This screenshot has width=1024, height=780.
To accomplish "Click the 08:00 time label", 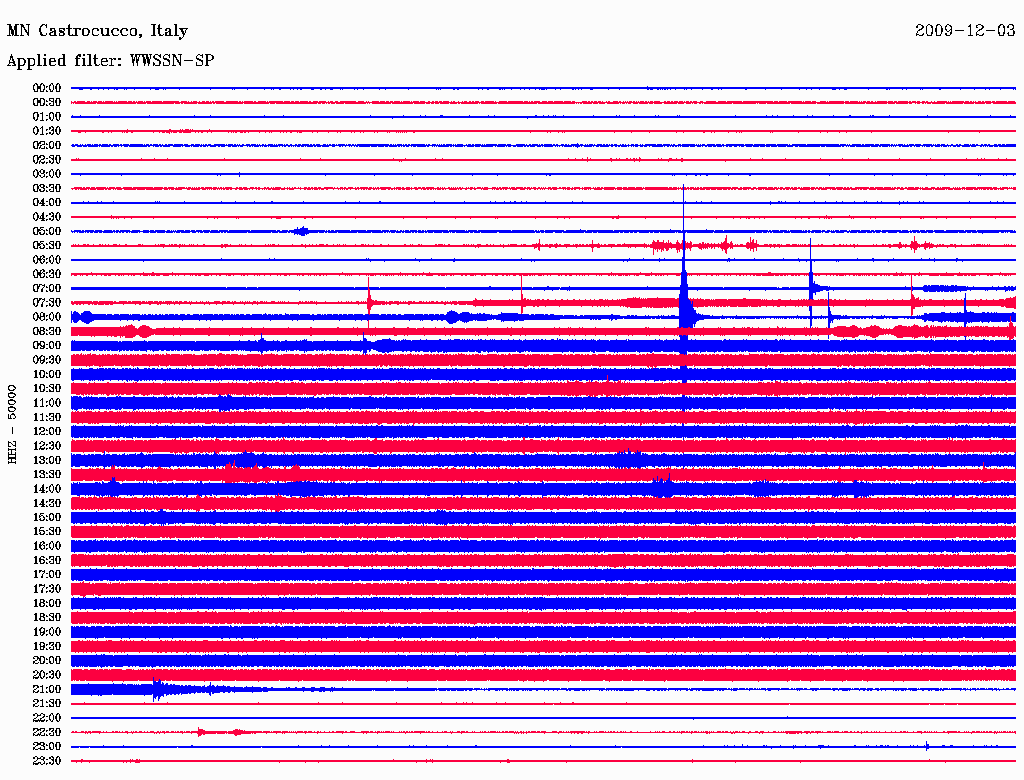I will (47, 317).
